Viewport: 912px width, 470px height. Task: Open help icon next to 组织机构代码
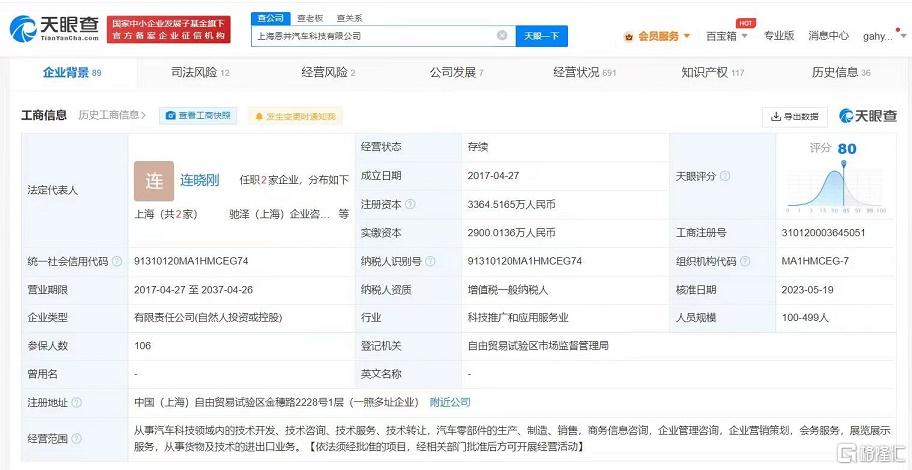point(745,261)
